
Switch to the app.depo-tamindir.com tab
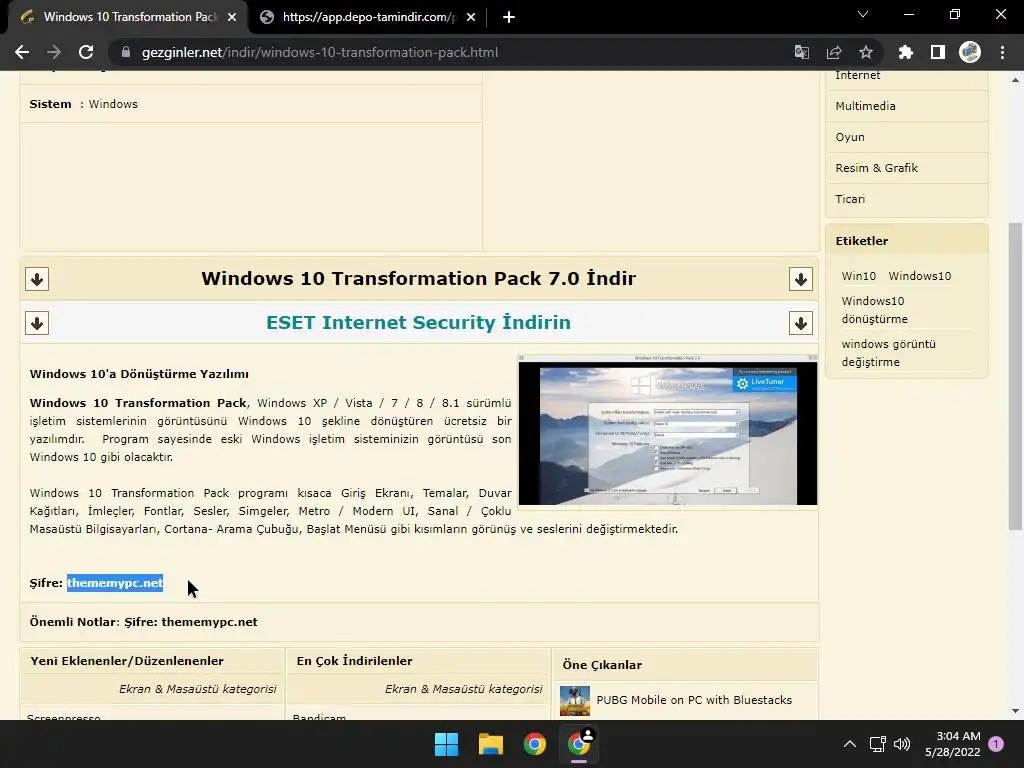coord(366,17)
